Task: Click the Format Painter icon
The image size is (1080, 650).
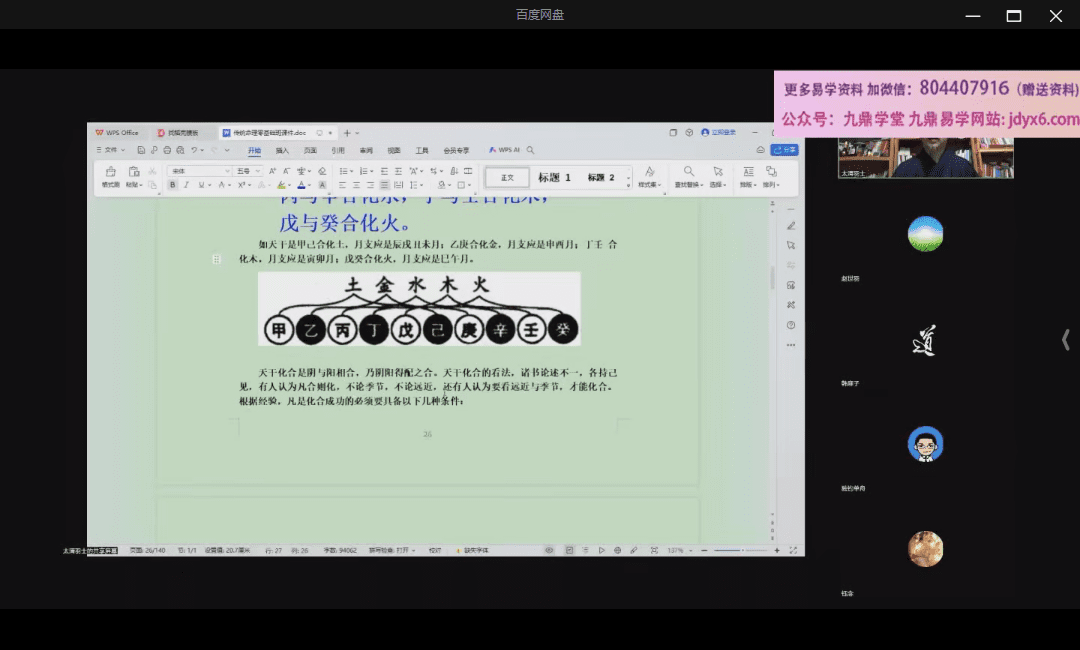Action: pos(111,173)
